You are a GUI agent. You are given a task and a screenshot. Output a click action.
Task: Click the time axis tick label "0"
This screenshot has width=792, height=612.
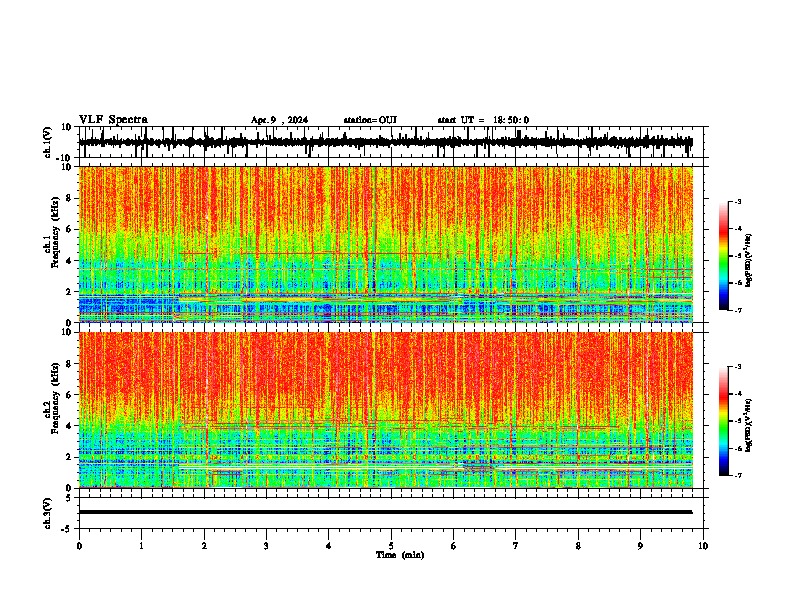(79, 546)
